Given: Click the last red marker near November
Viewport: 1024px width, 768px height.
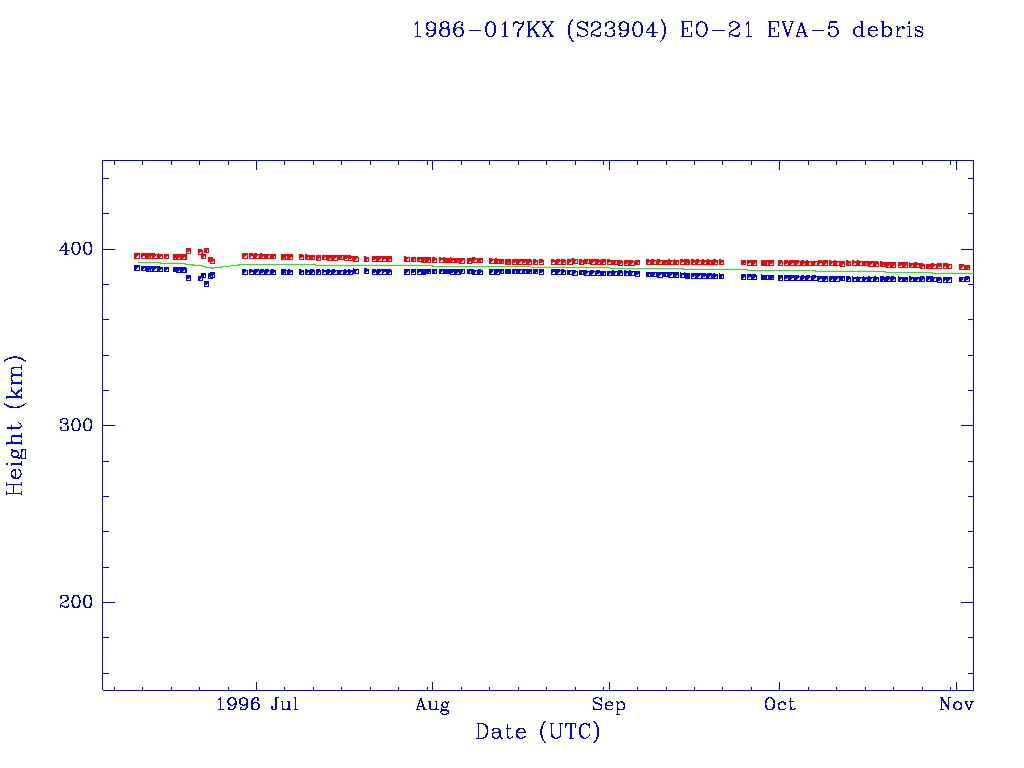Looking at the screenshot, I should click(x=966, y=267).
